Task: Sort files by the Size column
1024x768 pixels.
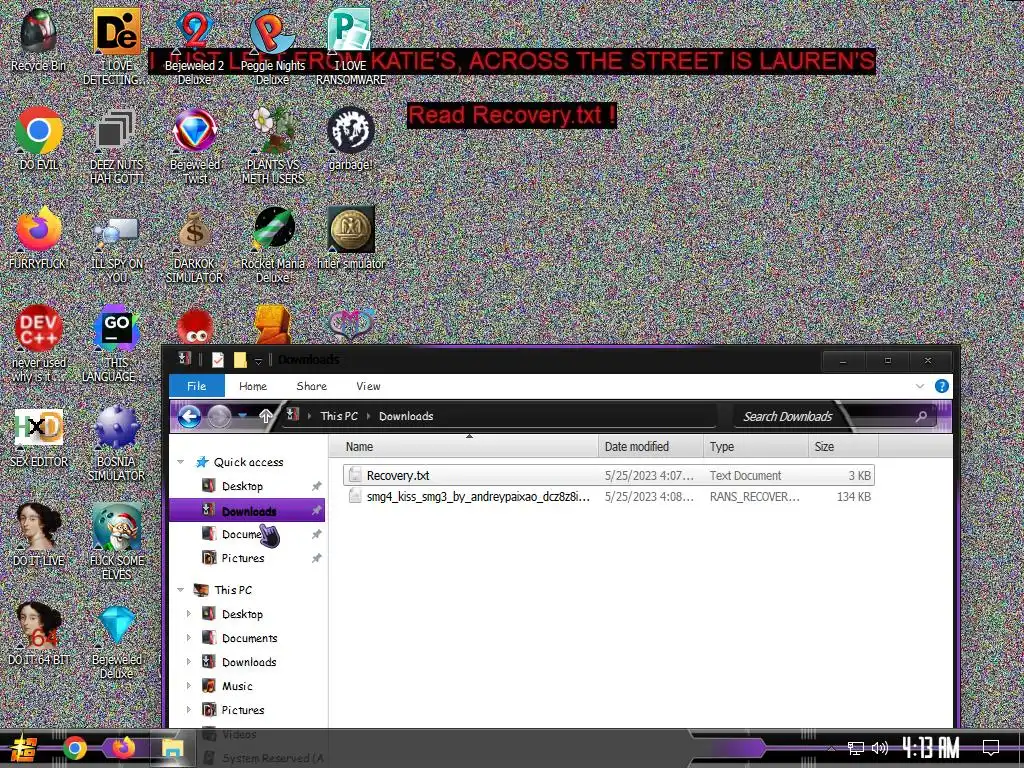Action: point(843,447)
